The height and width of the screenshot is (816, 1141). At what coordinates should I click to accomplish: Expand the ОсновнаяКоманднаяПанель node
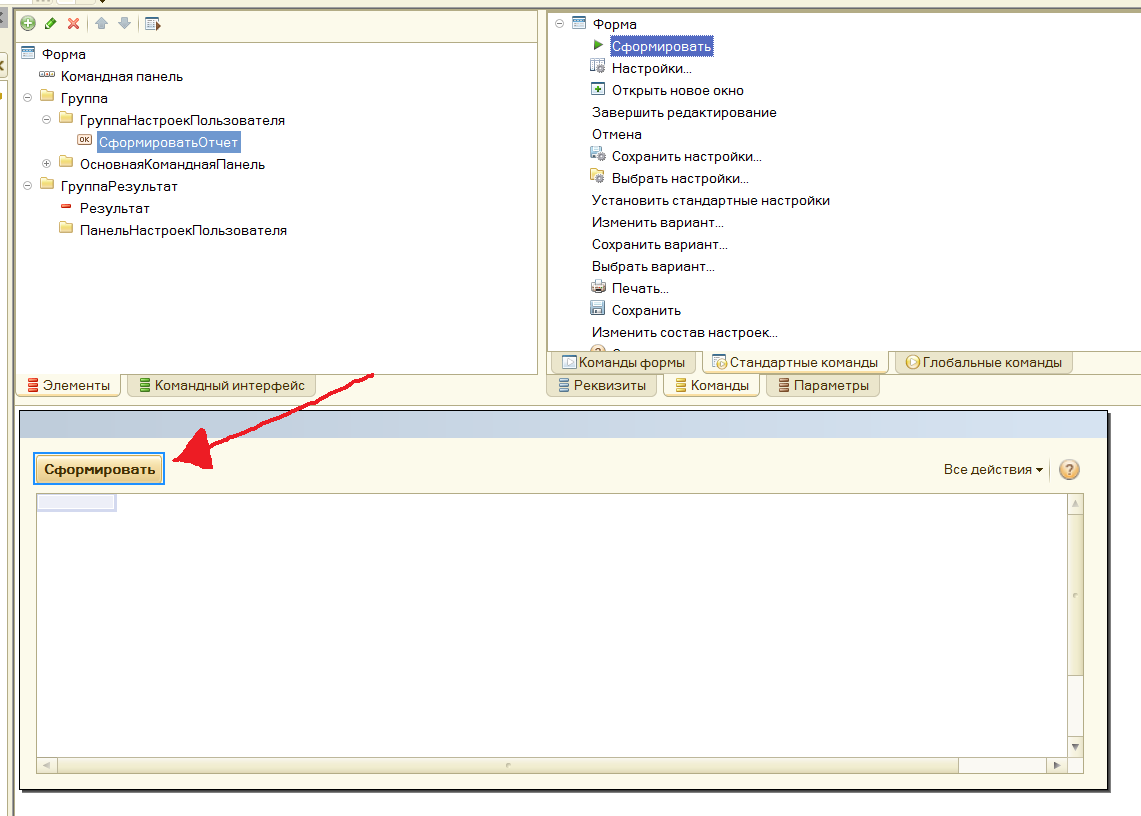click(x=46, y=164)
